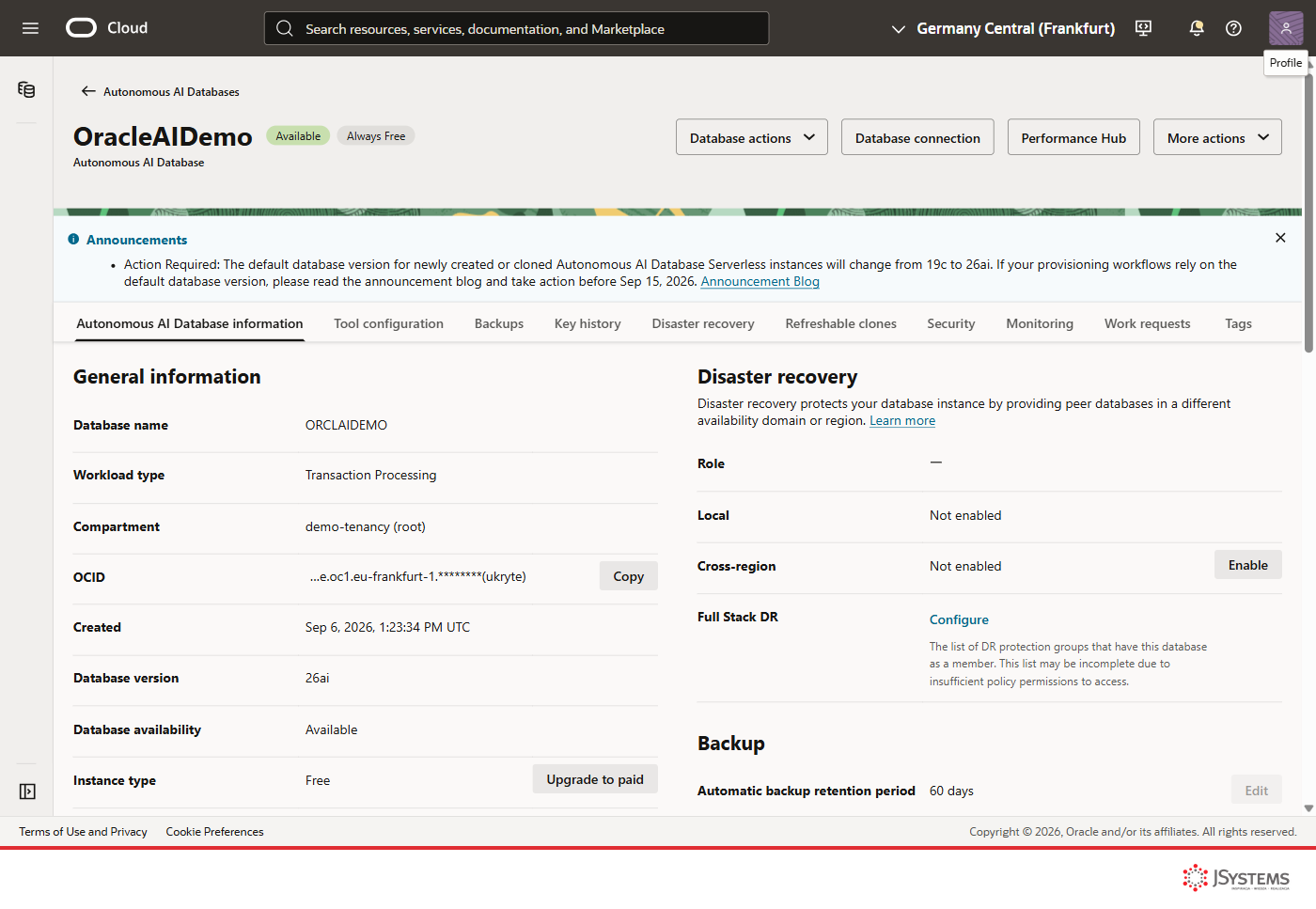Viewport: 1316px width, 909px height.
Task: Open the hamburger navigation menu
Action: [30, 28]
